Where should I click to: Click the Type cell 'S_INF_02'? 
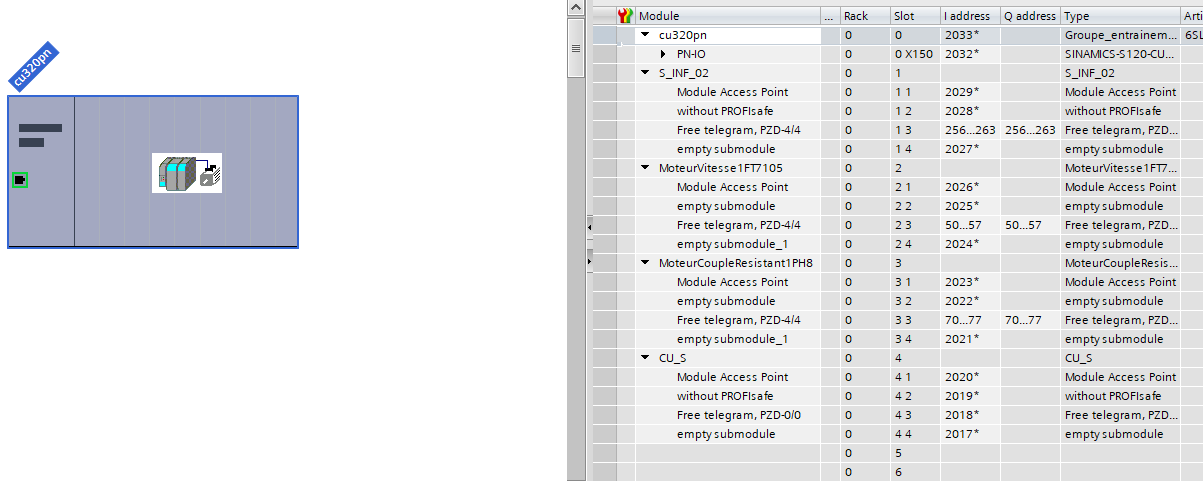(1120, 73)
